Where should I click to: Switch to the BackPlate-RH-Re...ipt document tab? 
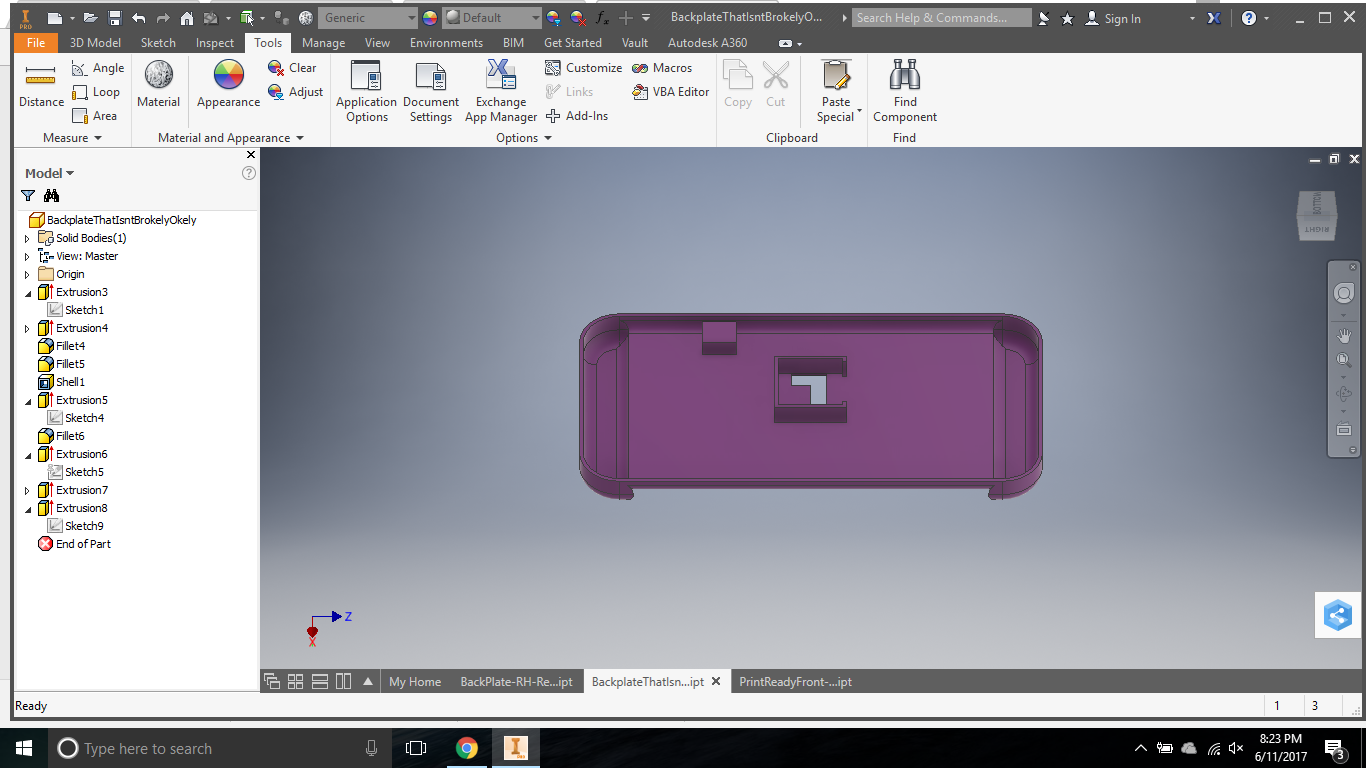click(x=516, y=682)
